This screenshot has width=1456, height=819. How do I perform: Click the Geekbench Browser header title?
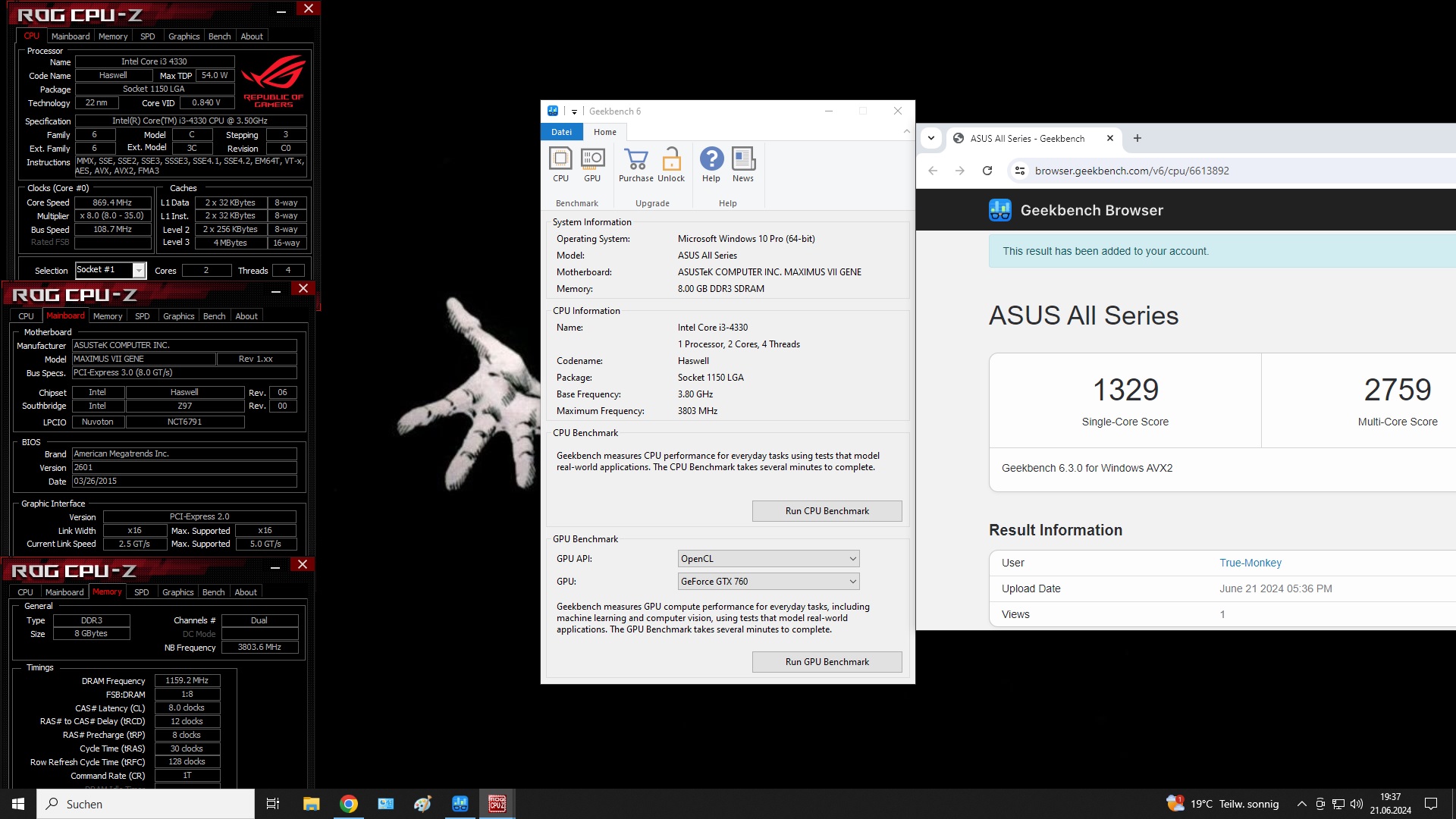1092,210
